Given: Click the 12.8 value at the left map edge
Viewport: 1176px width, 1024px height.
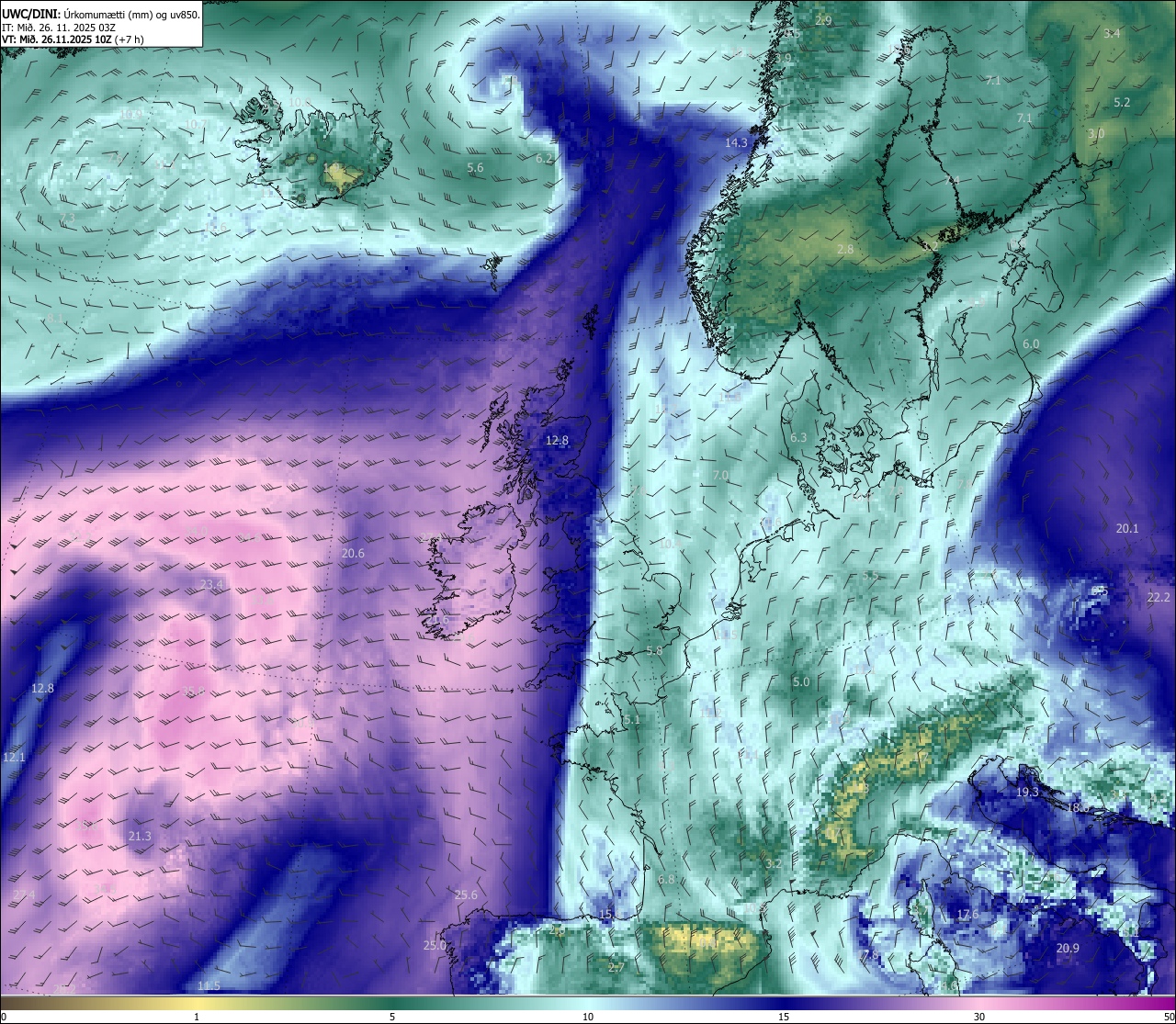Looking at the screenshot, I should point(42,689).
